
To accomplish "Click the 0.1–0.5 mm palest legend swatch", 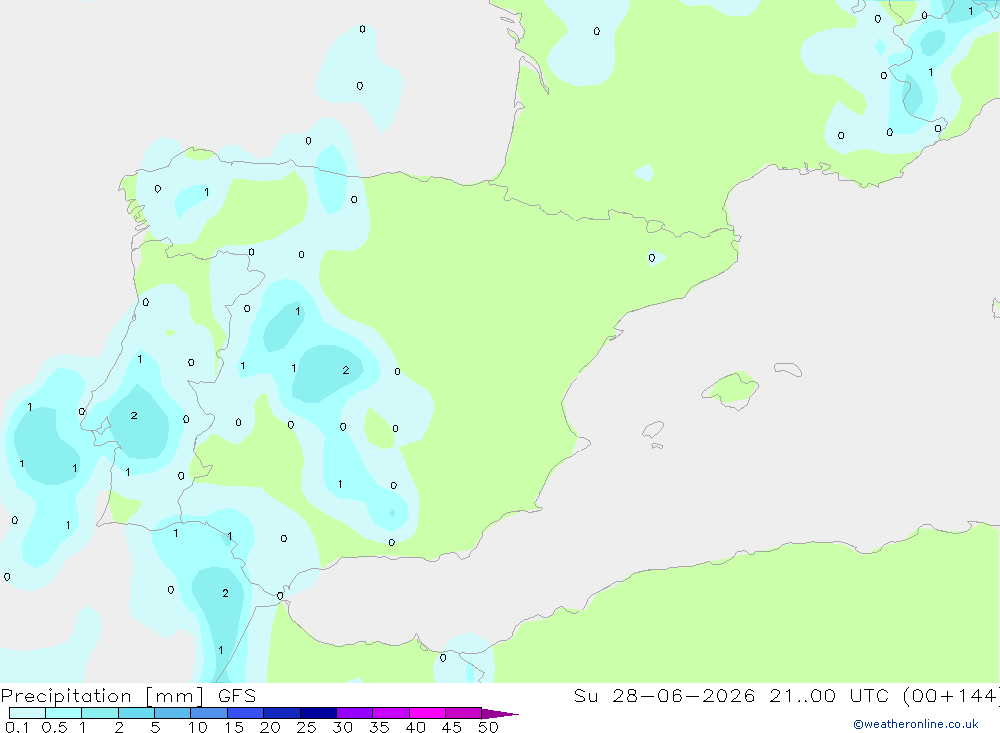I will pyautogui.click(x=27, y=713).
